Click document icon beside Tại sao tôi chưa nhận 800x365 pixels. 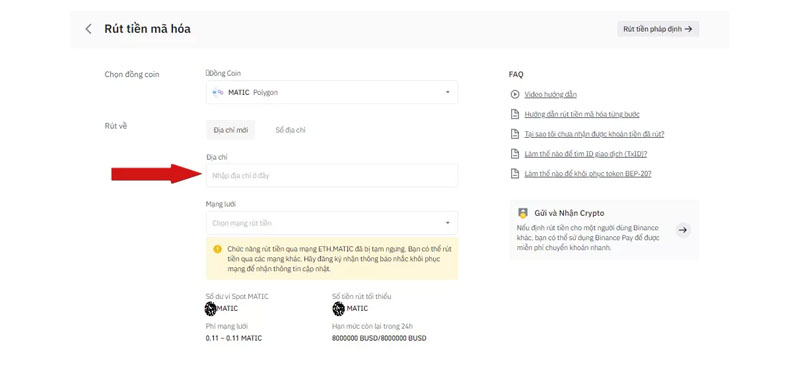(515, 134)
